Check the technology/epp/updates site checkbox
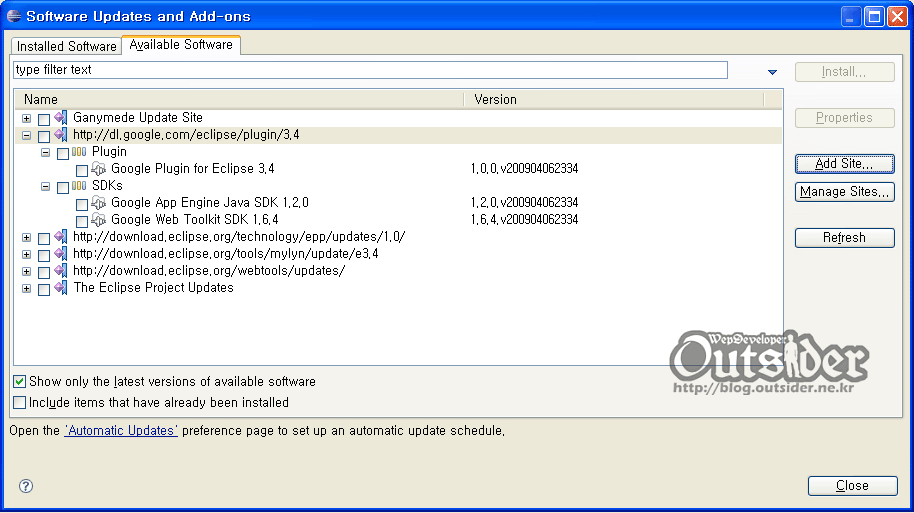914x513 pixels. [x=44, y=238]
